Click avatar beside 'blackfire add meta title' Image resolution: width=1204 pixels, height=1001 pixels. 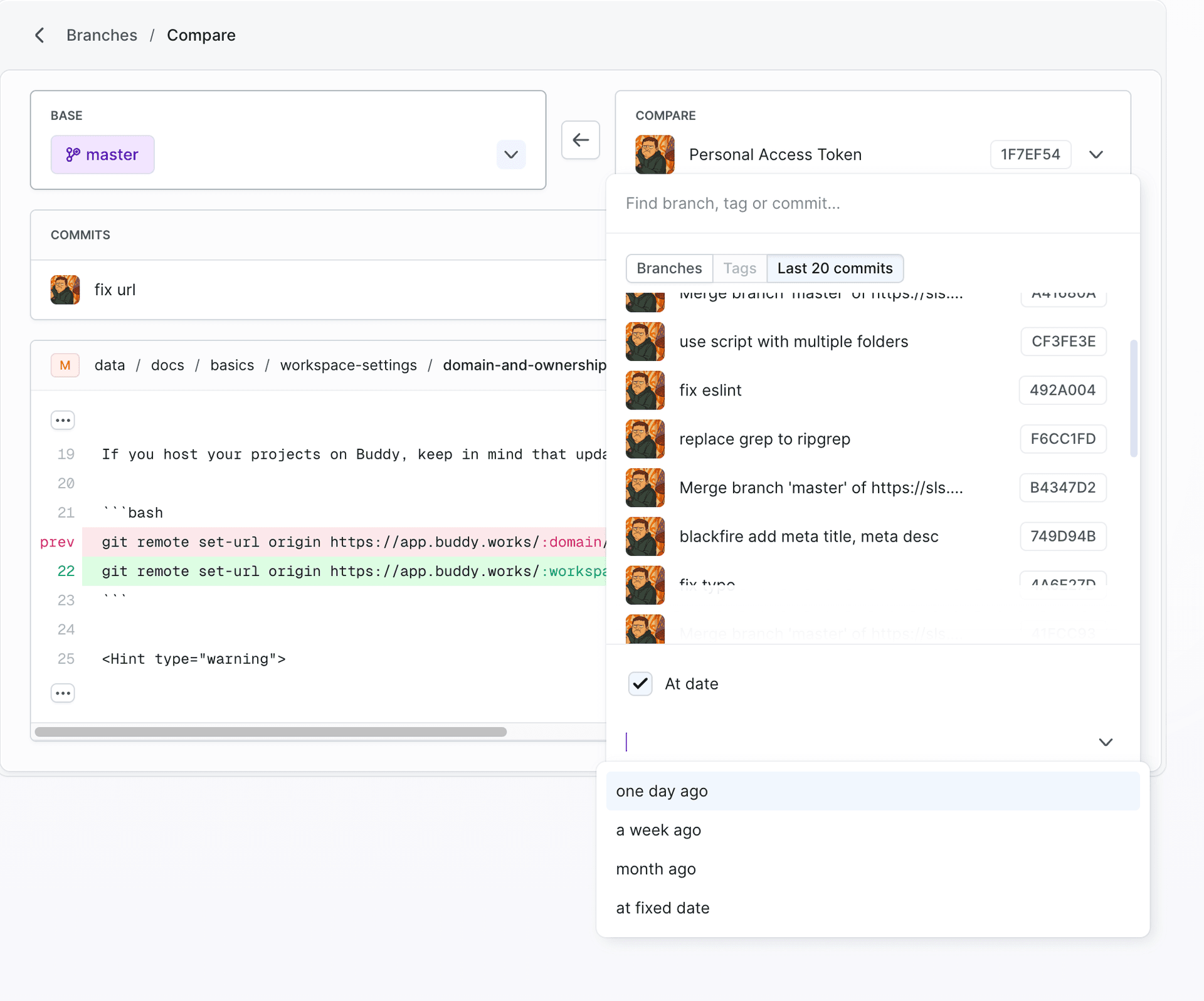645,537
